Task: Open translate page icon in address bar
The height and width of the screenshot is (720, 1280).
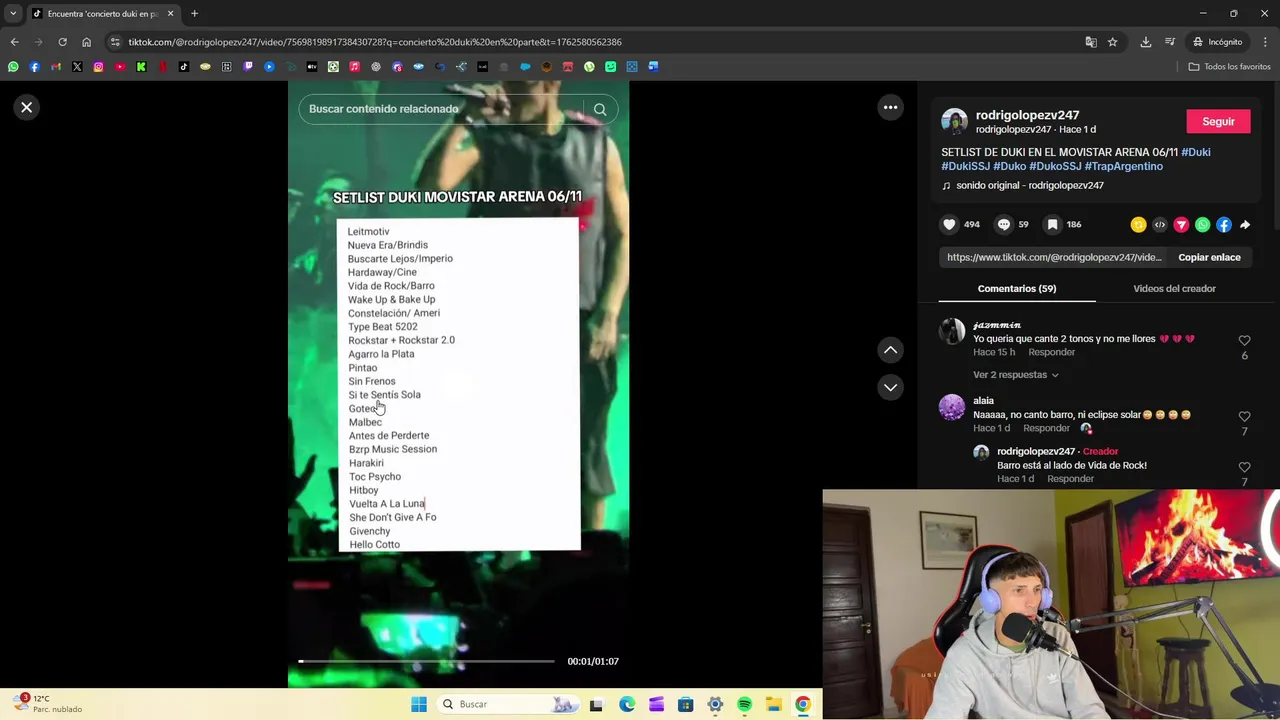Action: tap(1091, 42)
